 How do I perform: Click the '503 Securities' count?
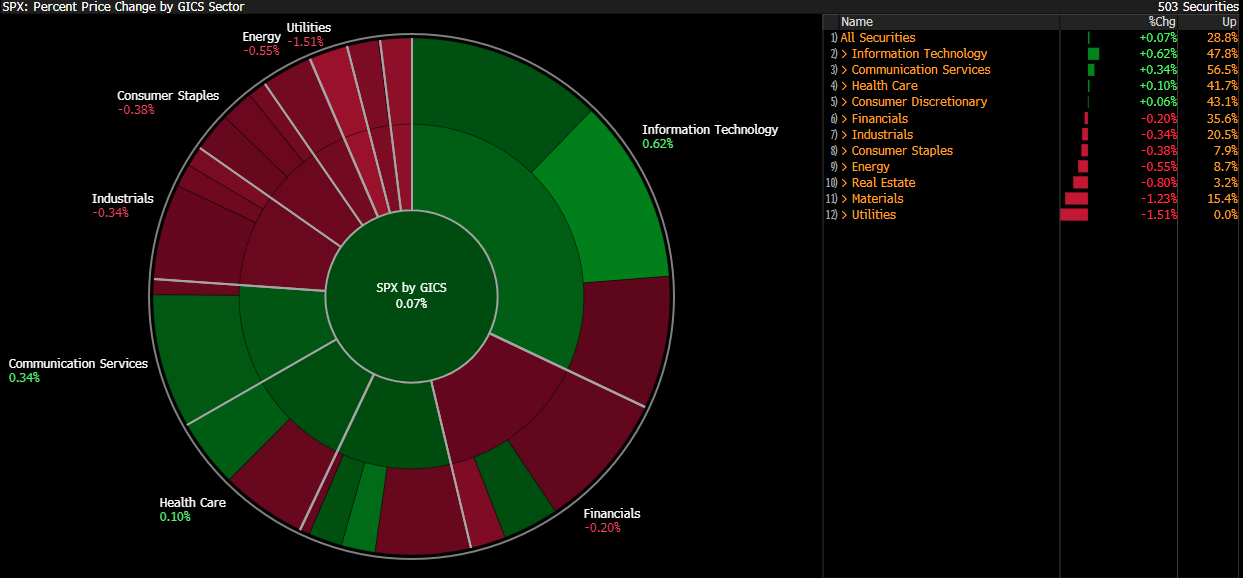(x=1197, y=7)
